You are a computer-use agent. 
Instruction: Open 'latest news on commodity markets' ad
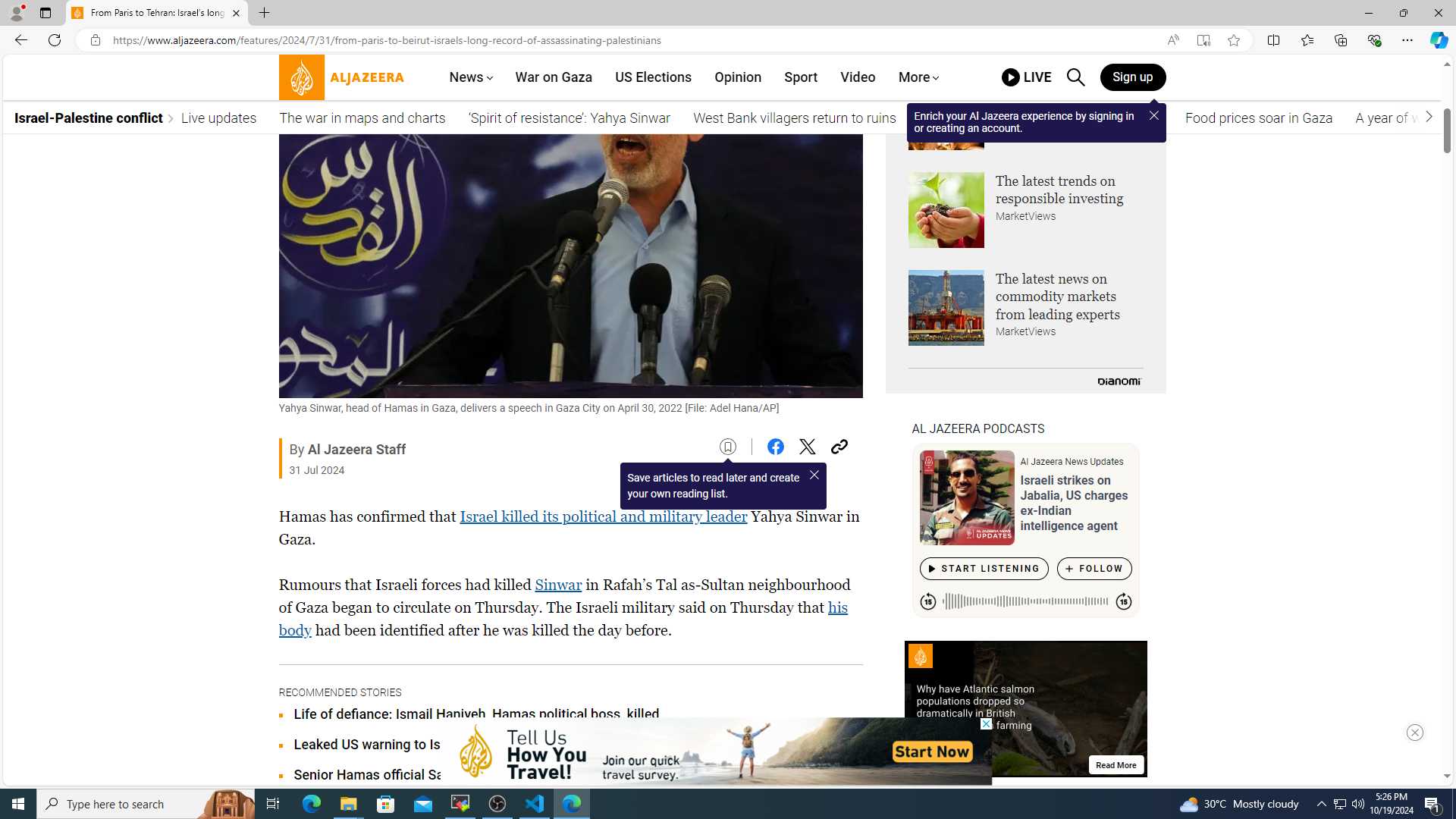[x=1057, y=297]
